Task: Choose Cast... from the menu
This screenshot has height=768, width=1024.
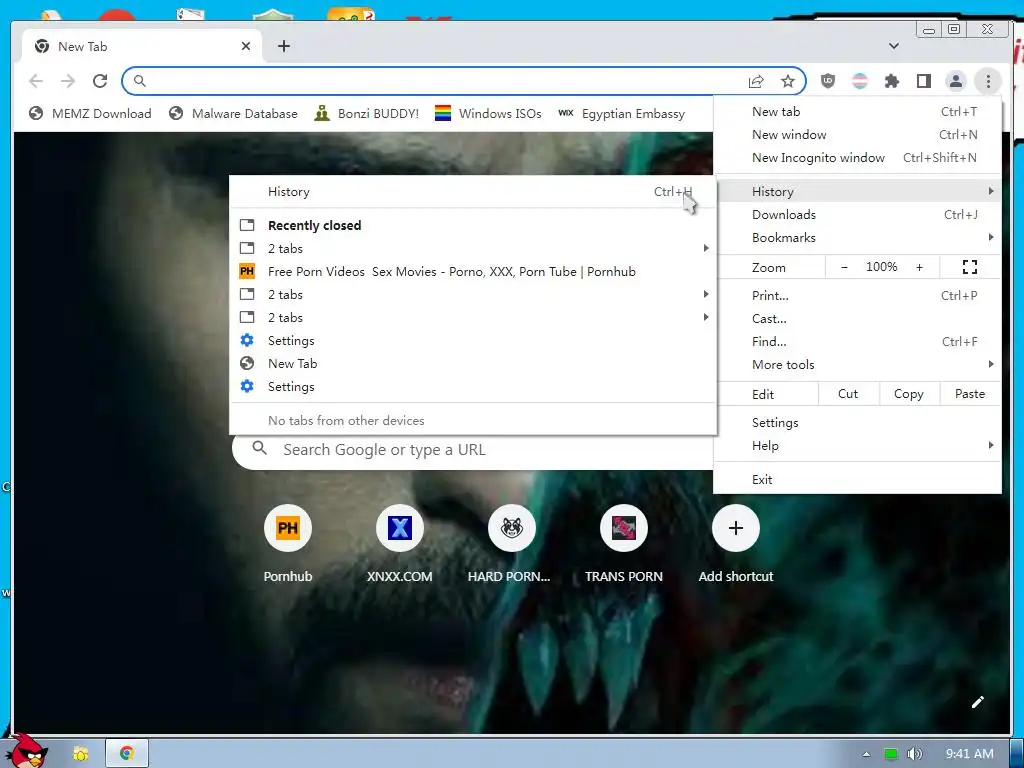Action: pos(857,319)
